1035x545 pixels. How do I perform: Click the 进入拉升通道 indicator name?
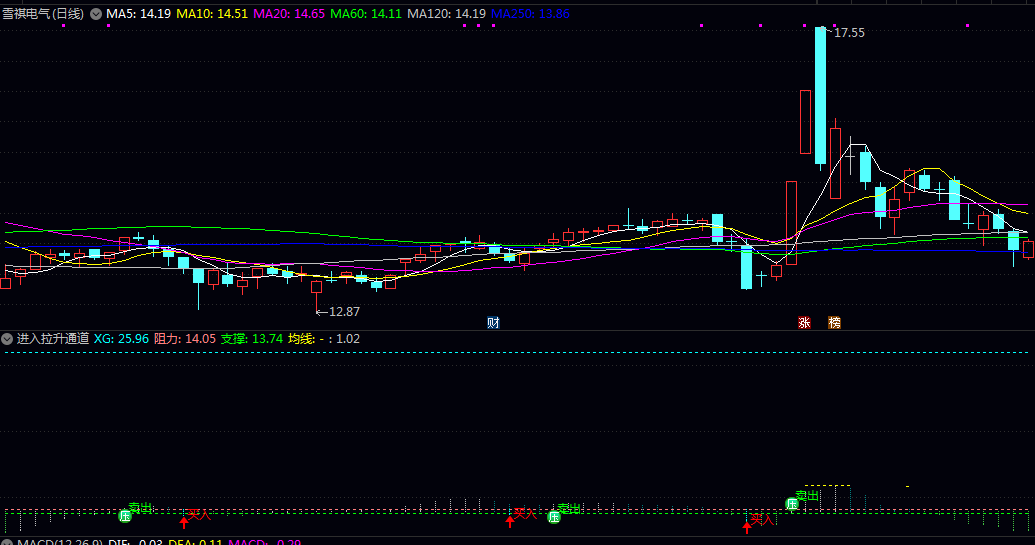point(53,339)
